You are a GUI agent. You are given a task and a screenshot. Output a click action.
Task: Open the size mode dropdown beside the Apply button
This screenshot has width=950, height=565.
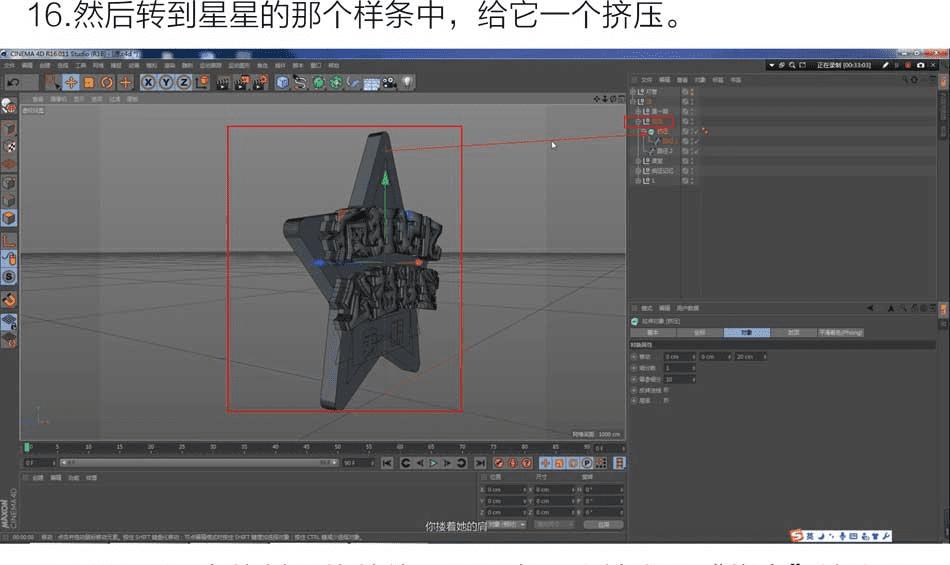(554, 524)
